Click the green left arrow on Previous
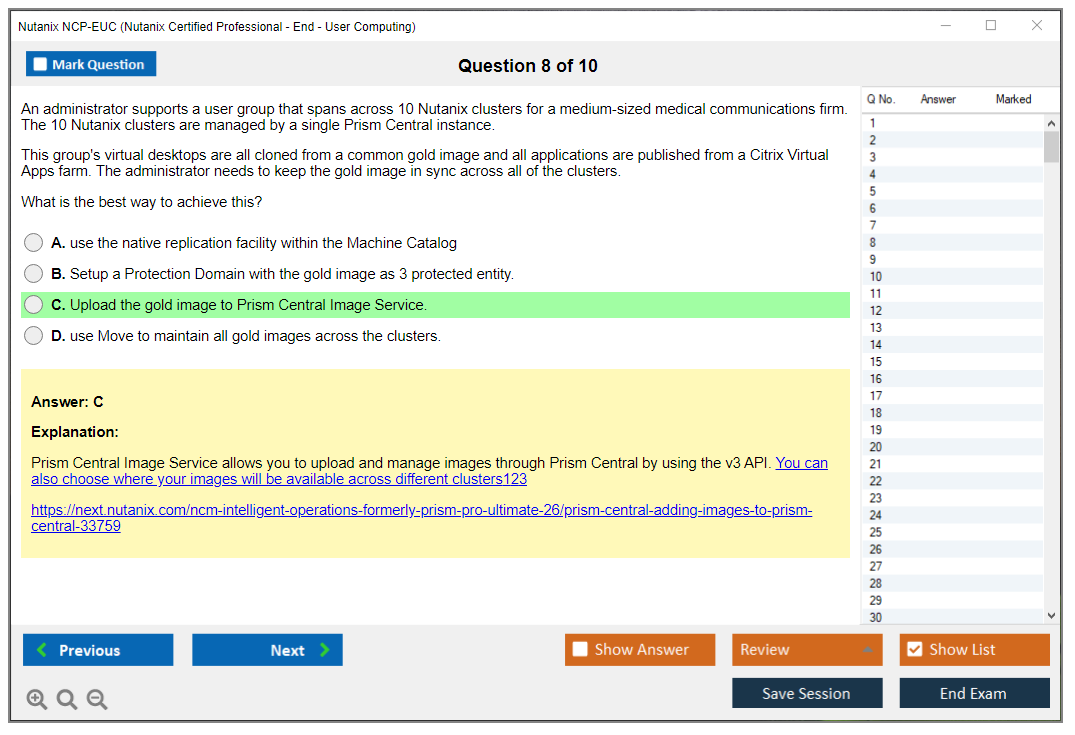 click(x=42, y=650)
